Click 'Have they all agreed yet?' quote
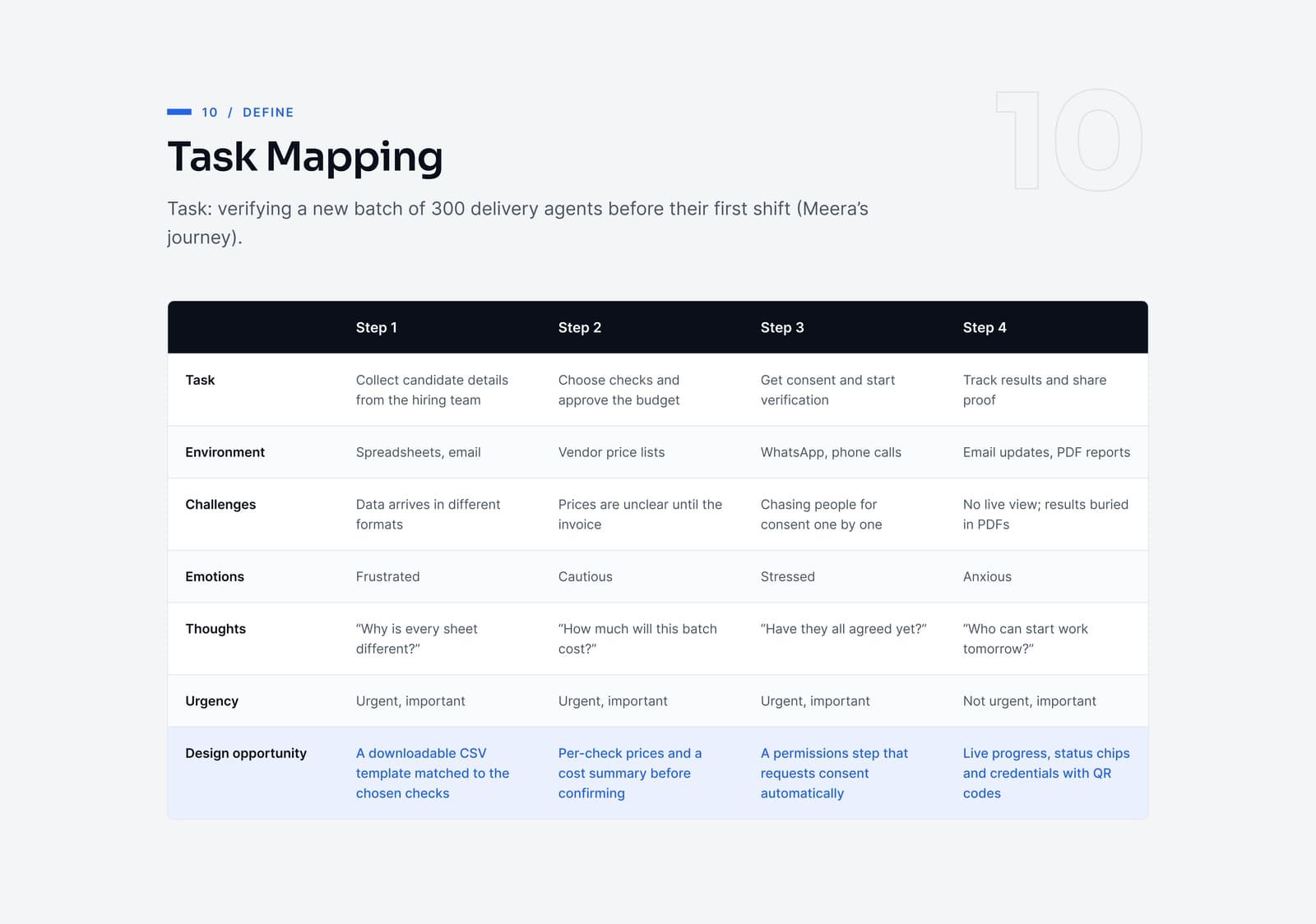Image resolution: width=1316 pixels, height=924 pixels. [x=843, y=629]
